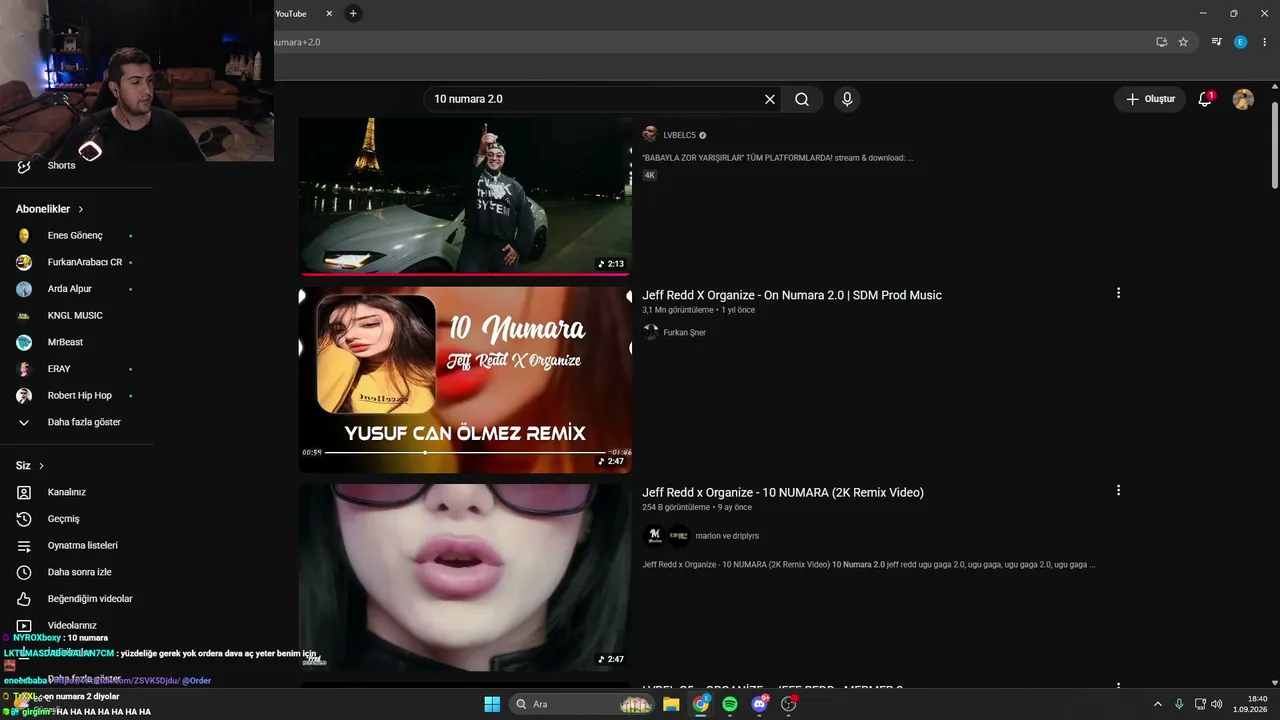Open a new browser tab
This screenshot has height=720, width=1280.
(x=353, y=13)
